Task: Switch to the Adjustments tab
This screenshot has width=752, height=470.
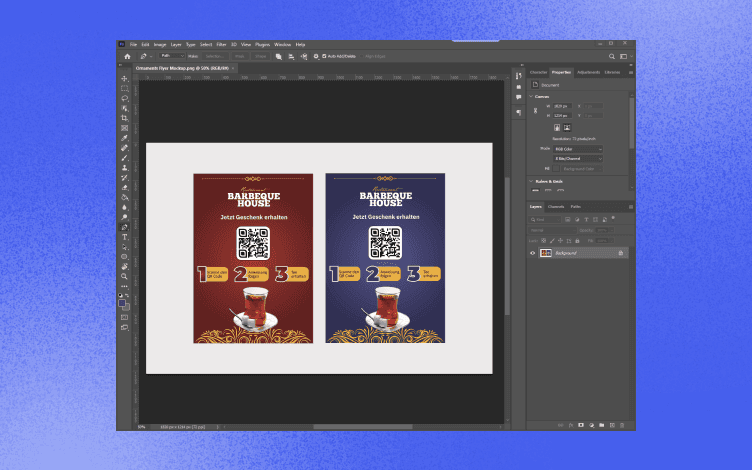Action: tap(588, 72)
